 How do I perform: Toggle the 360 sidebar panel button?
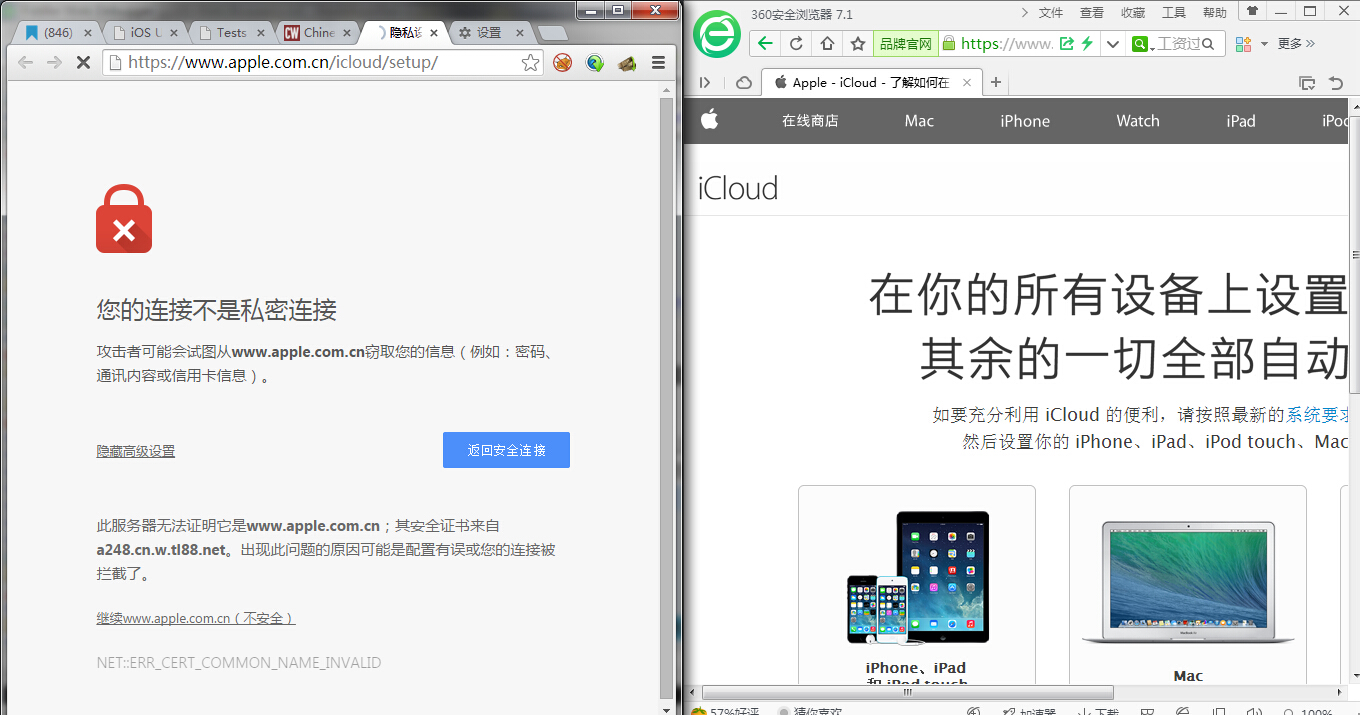click(705, 83)
